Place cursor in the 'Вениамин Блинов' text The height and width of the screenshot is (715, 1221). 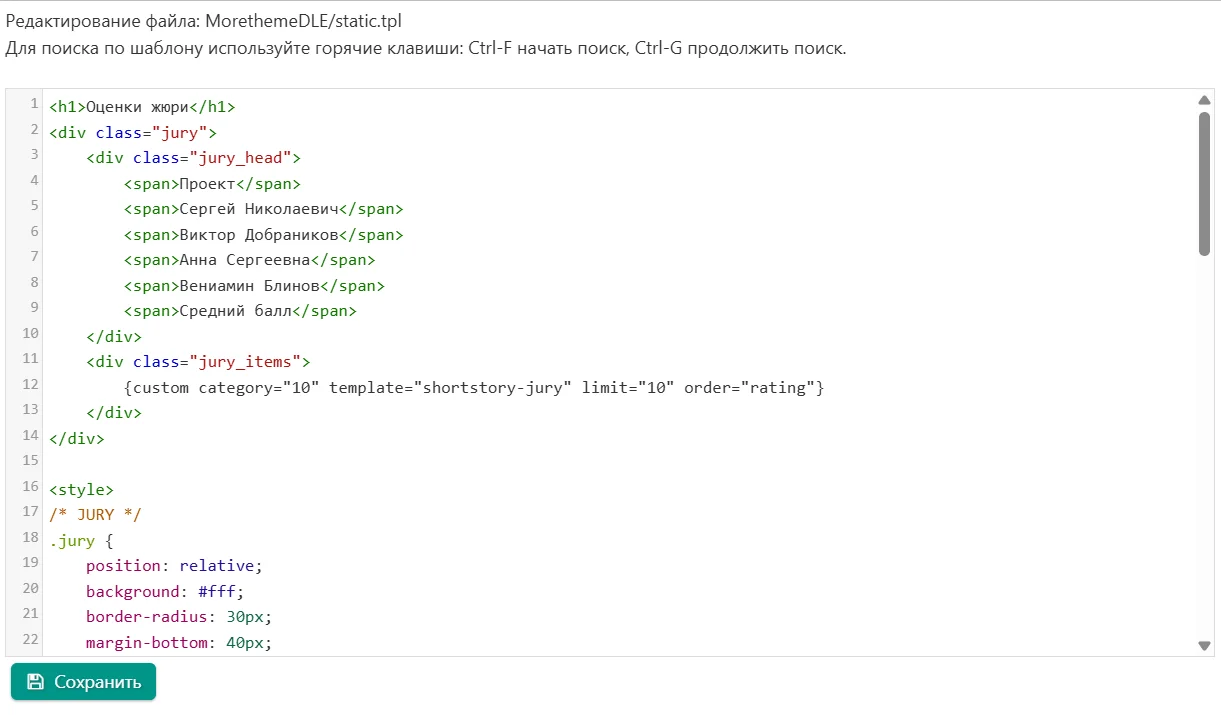[x=249, y=286]
